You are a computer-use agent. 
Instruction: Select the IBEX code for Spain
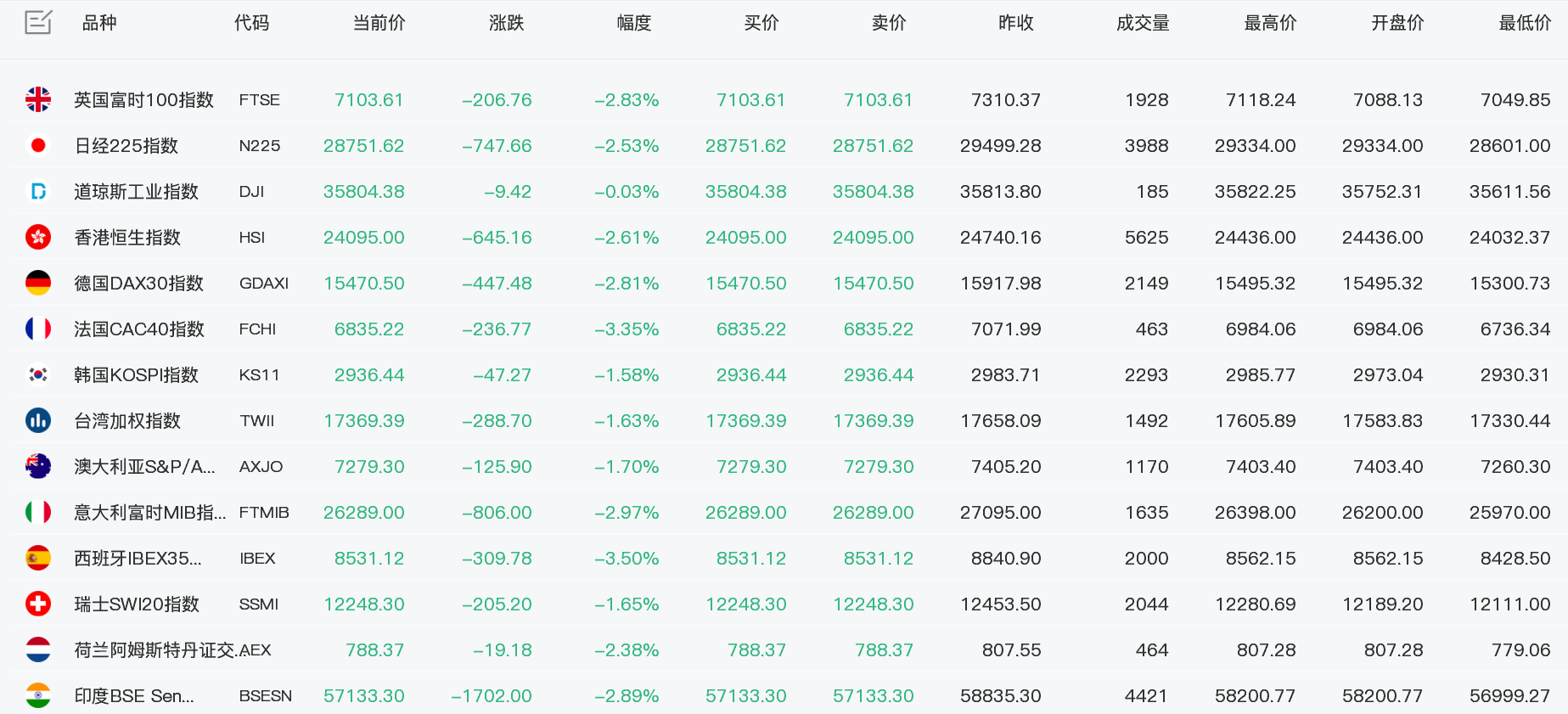[257, 559]
